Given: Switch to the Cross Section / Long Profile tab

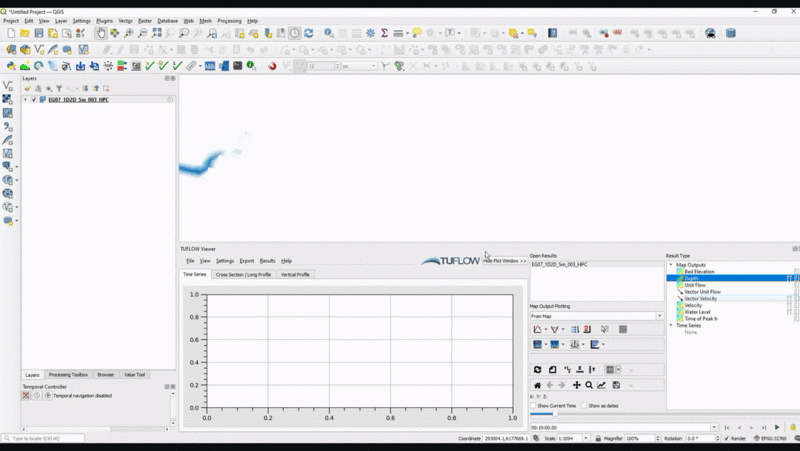Looking at the screenshot, I should (243, 274).
